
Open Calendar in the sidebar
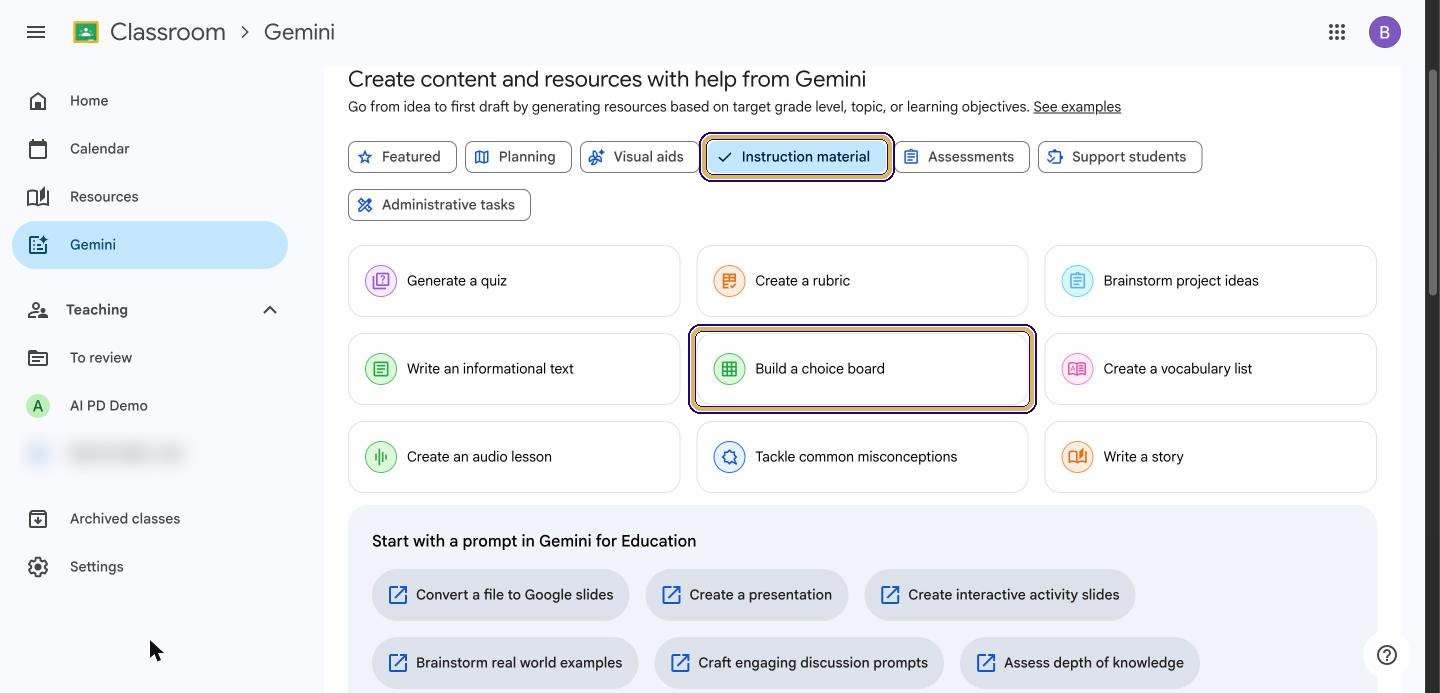click(150, 149)
